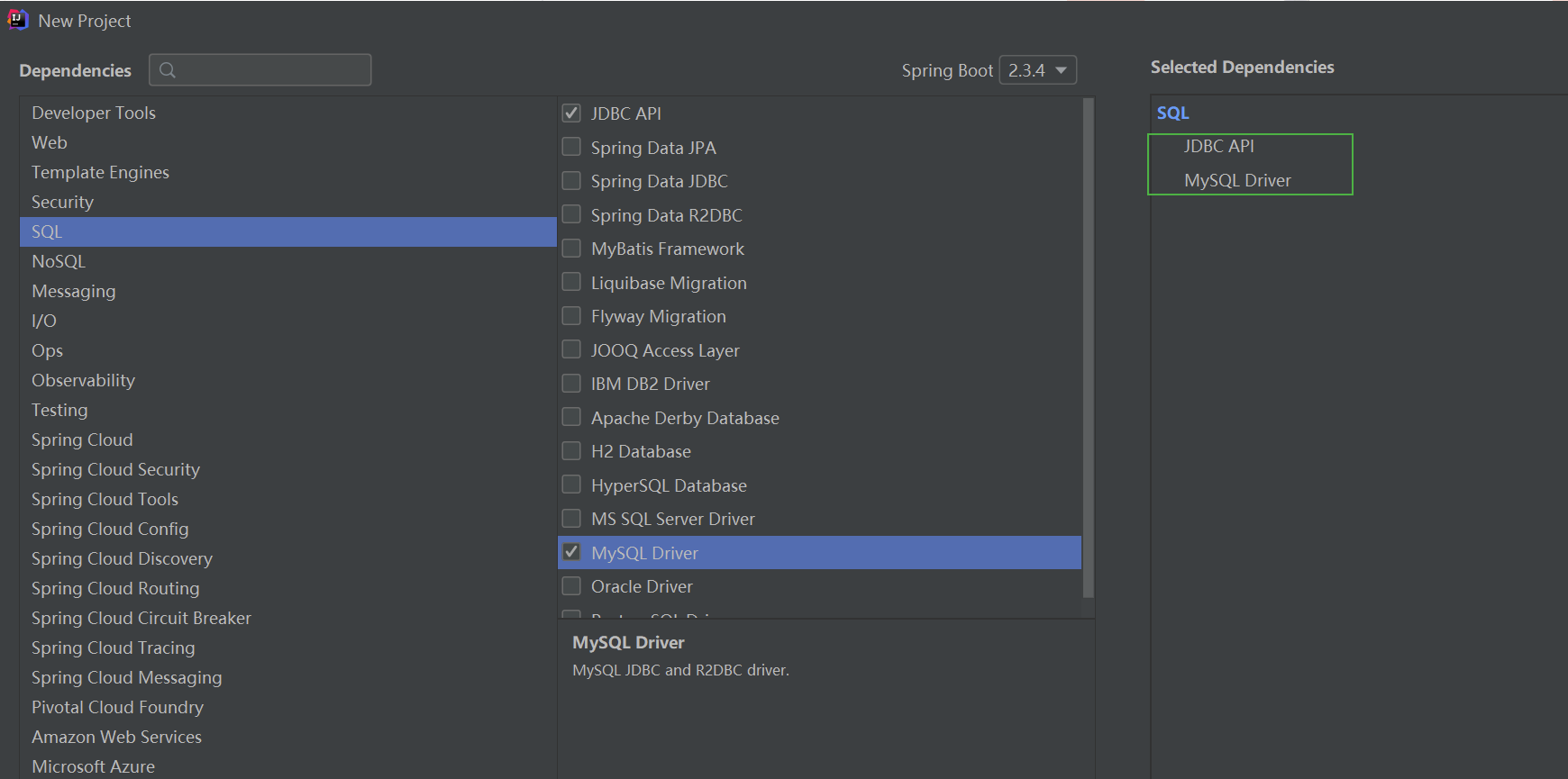Click JDBC API in Selected Dependencies
The height and width of the screenshot is (779, 1568).
point(1218,146)
